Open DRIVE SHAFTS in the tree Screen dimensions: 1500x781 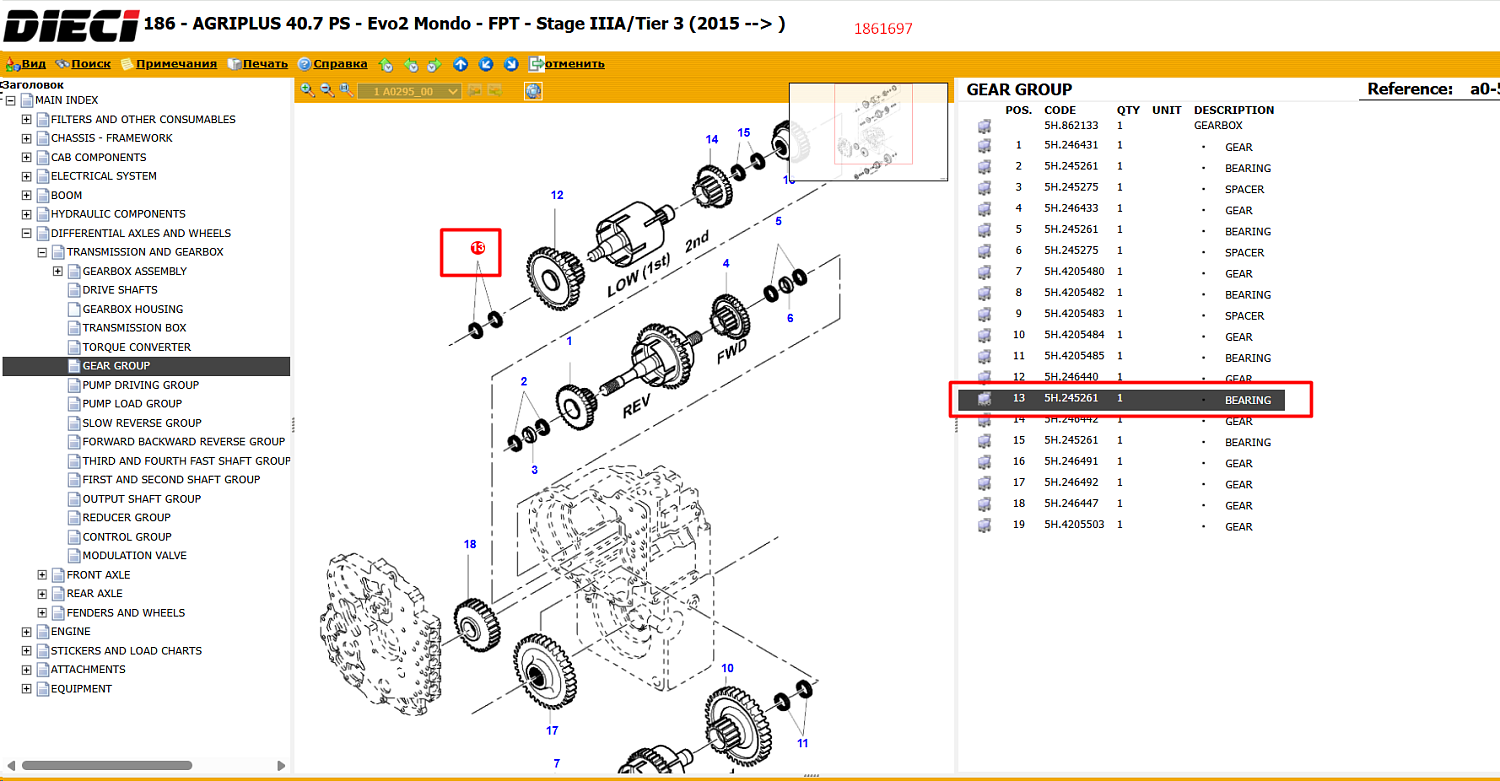pos(120,290)
